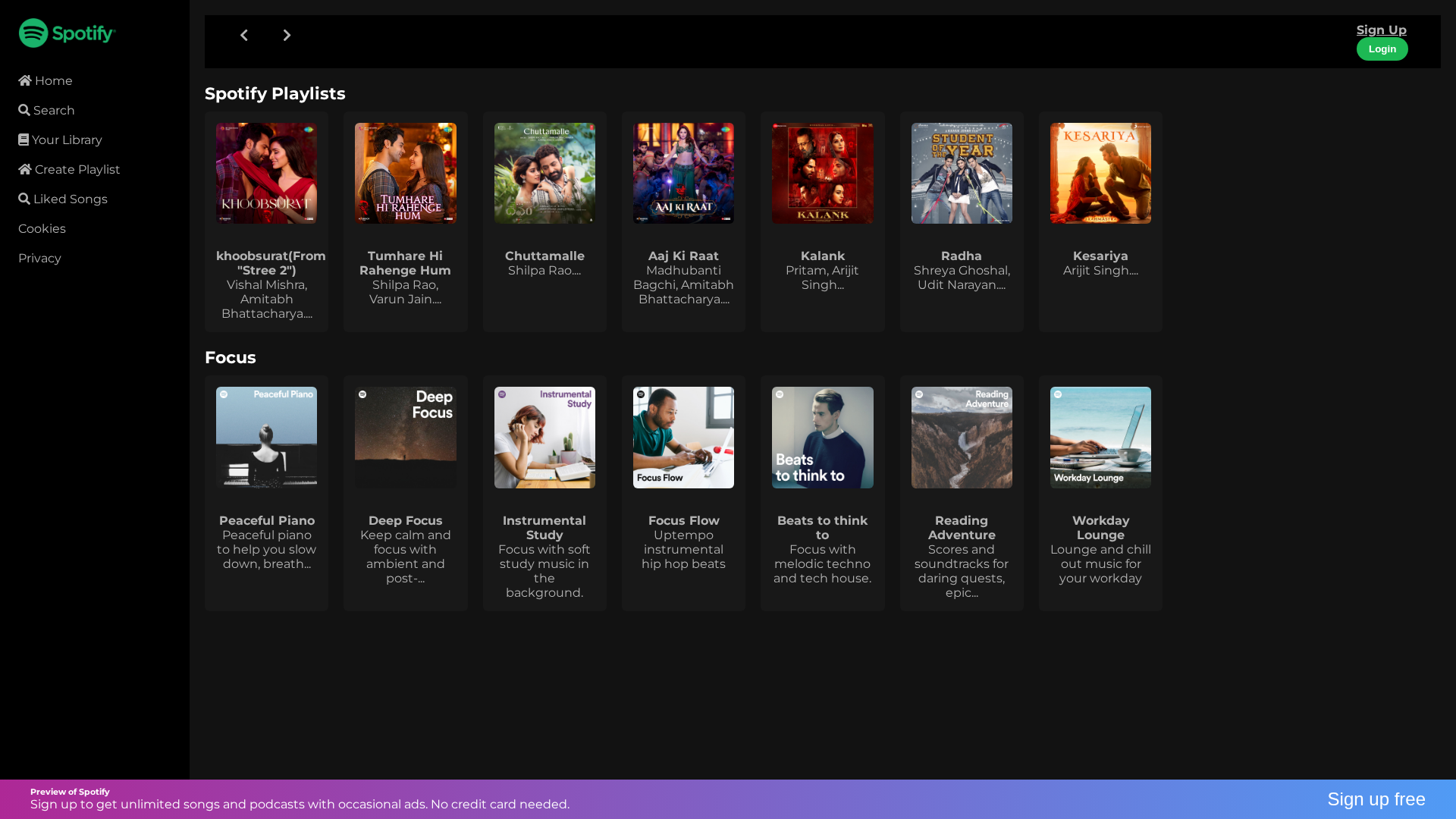
Task: Open the Search menu item
Action: click(x=46, y=110)
